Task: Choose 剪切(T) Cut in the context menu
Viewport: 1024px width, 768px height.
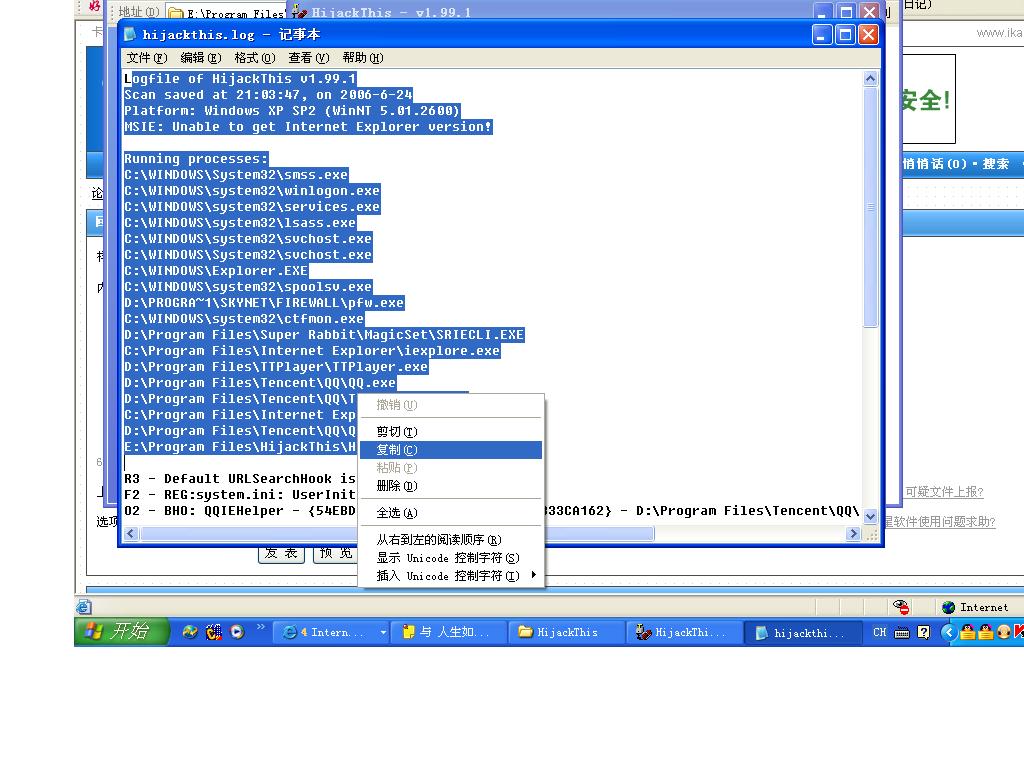Action: point(451,432)
